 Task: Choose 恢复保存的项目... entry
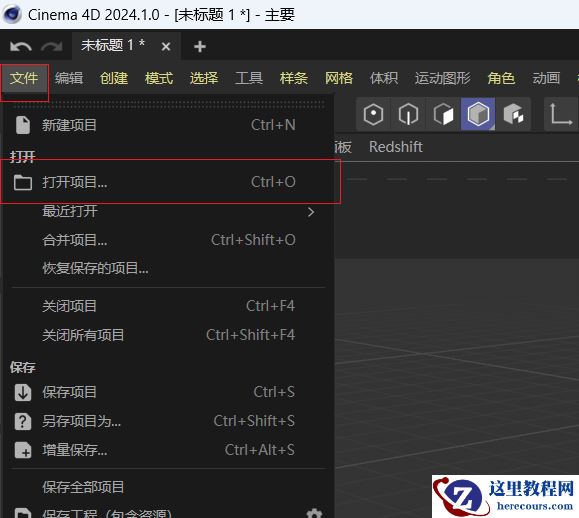coord(168,268)
